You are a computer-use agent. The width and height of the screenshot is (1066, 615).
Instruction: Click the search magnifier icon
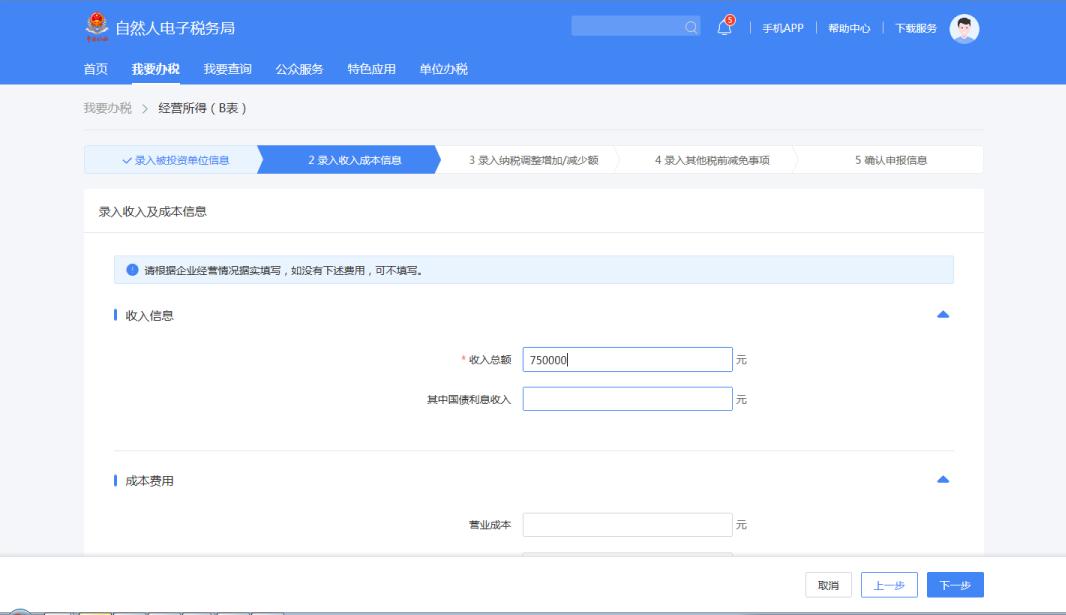(691, 27)
